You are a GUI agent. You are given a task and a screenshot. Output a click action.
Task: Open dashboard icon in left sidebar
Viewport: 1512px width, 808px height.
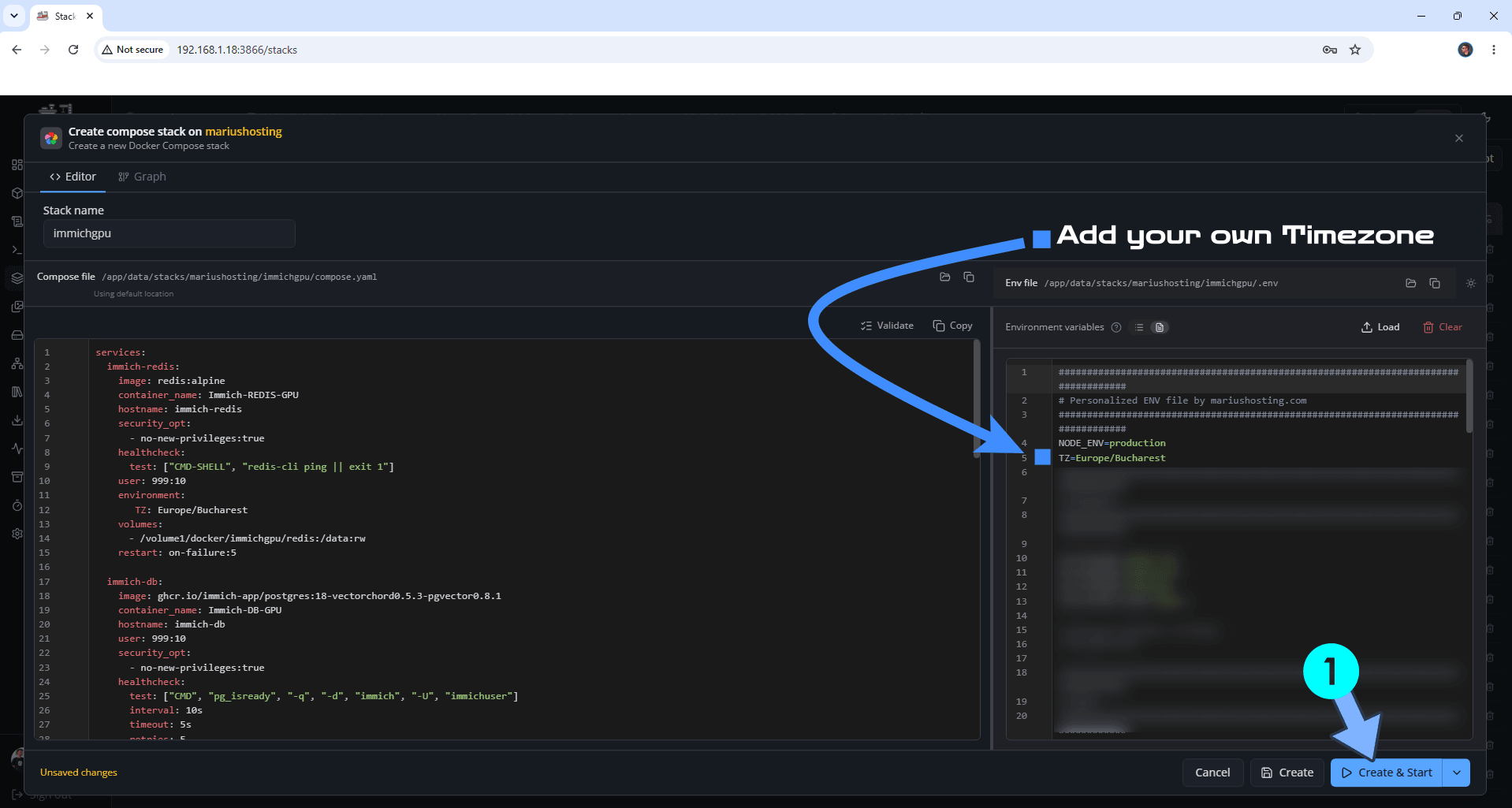[17, 165]
